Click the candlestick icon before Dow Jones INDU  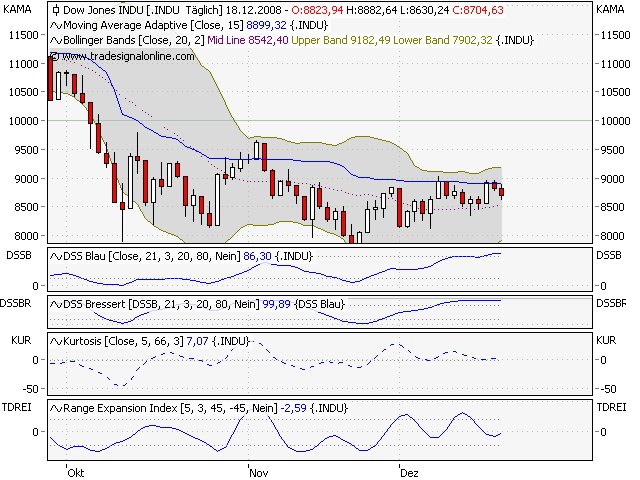[x=56, y=10]
